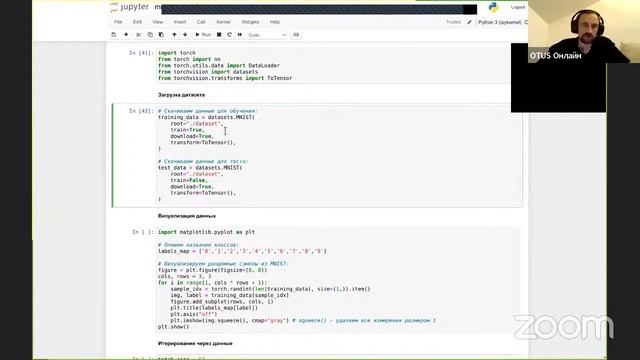Run the selected cell

coord(203,35)
